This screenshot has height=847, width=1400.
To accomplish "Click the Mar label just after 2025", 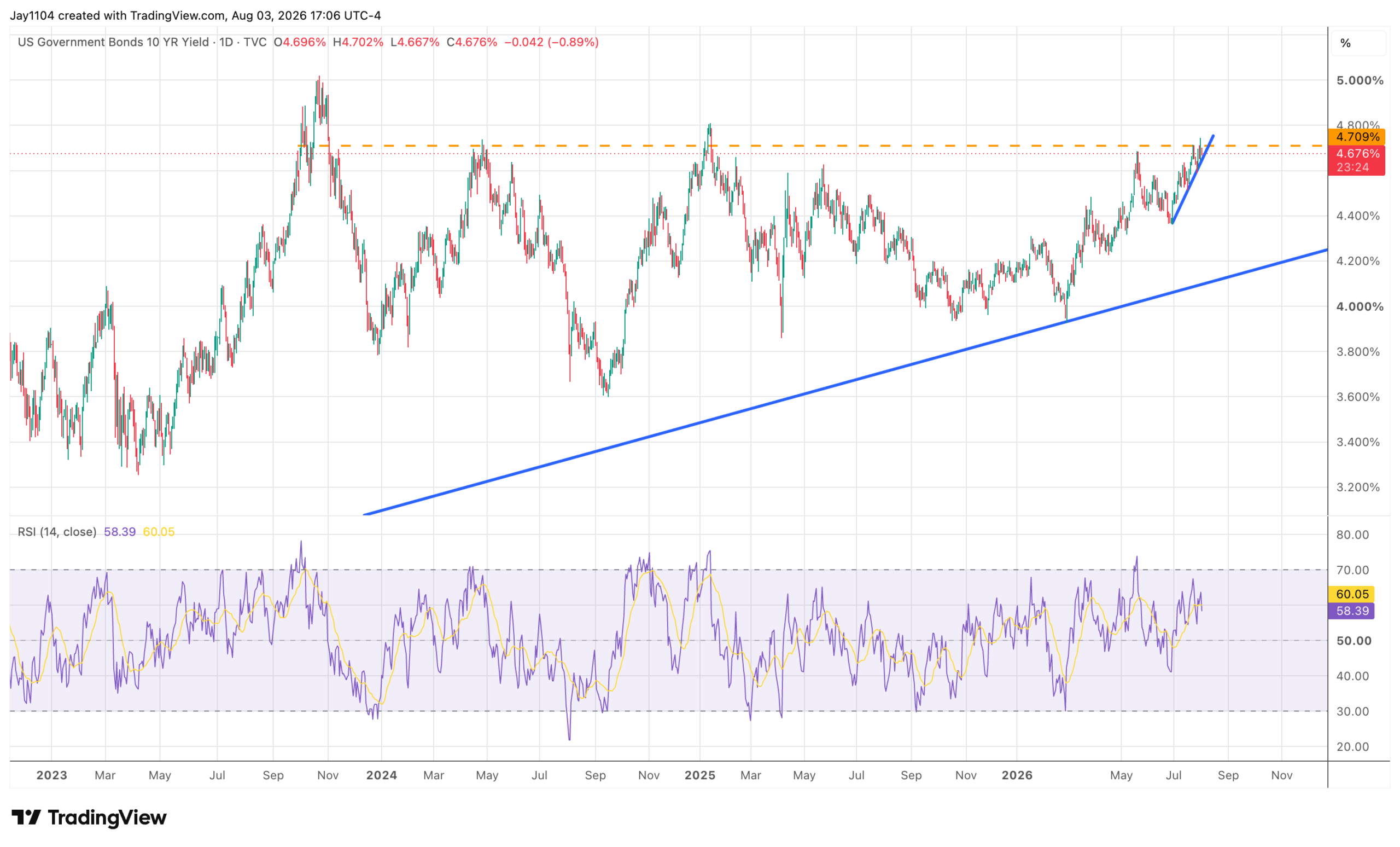I will (x=750, y=775).
